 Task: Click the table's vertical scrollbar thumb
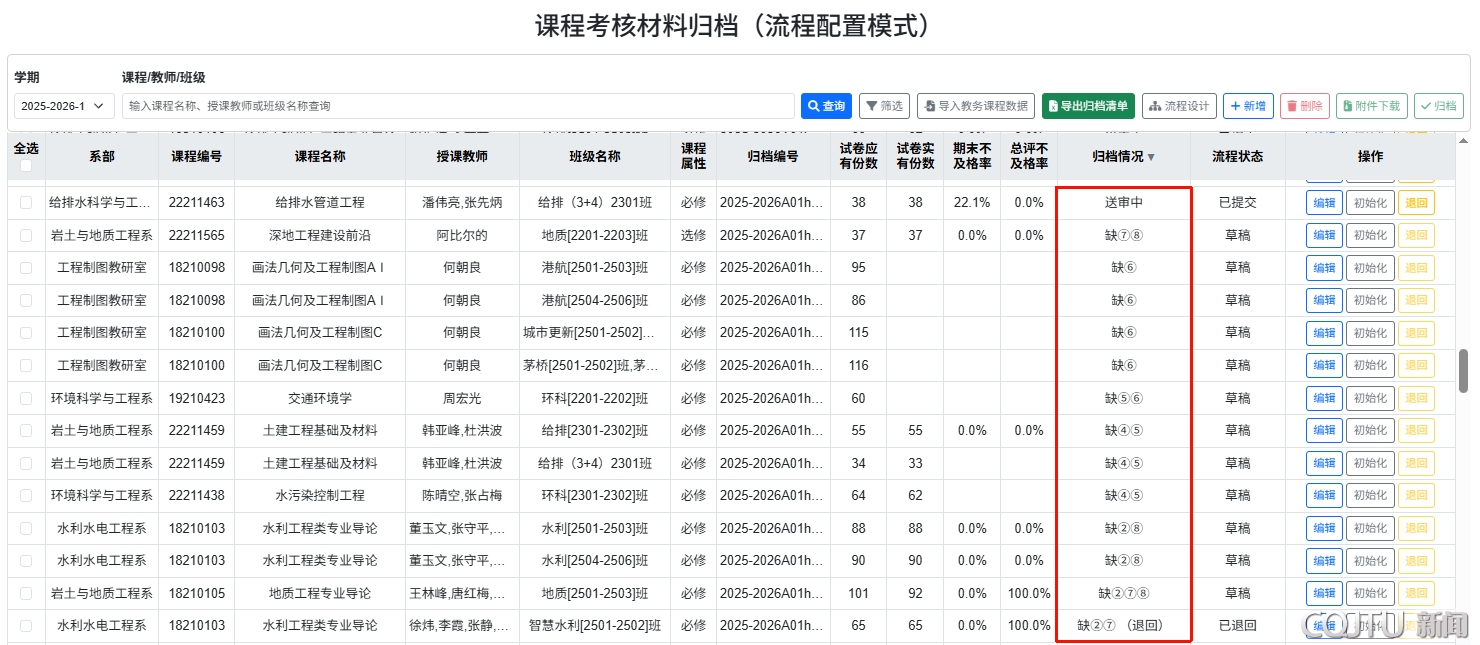pos(1463,370)
